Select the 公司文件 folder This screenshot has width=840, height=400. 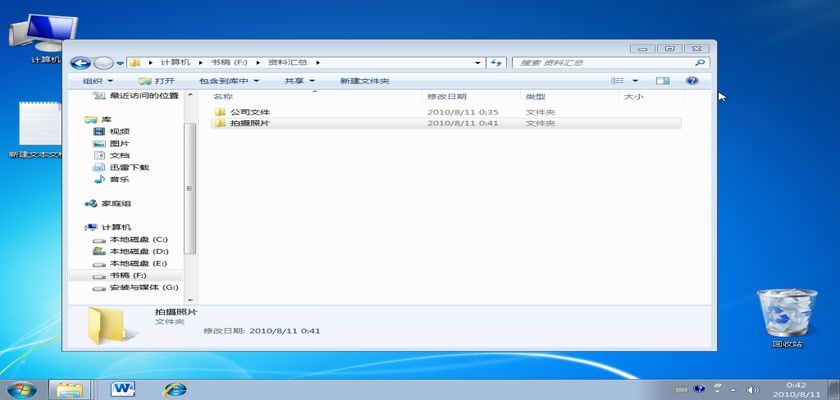point(249,112)
